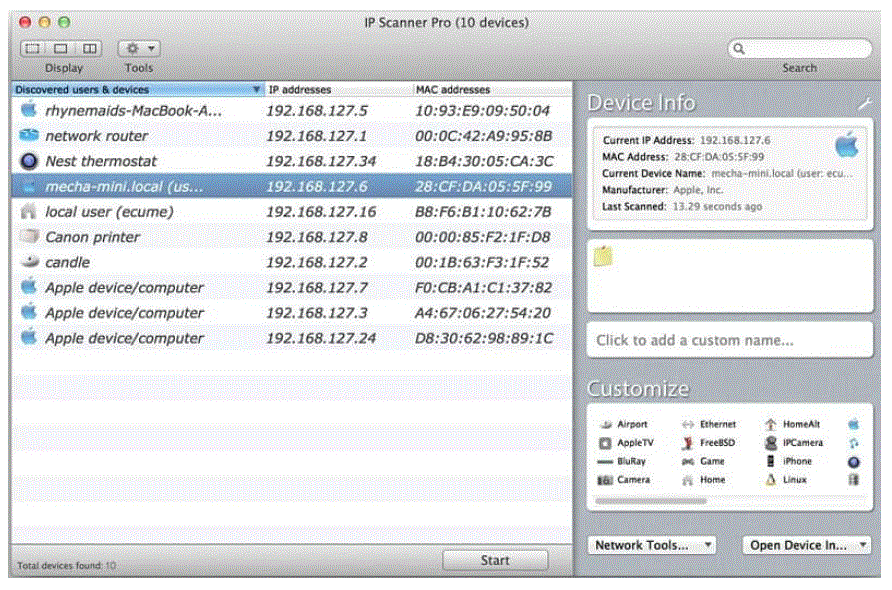Select Canon printer entry
Image resolution: width=892 pixels, height=590 pixels.
[92, 237]
